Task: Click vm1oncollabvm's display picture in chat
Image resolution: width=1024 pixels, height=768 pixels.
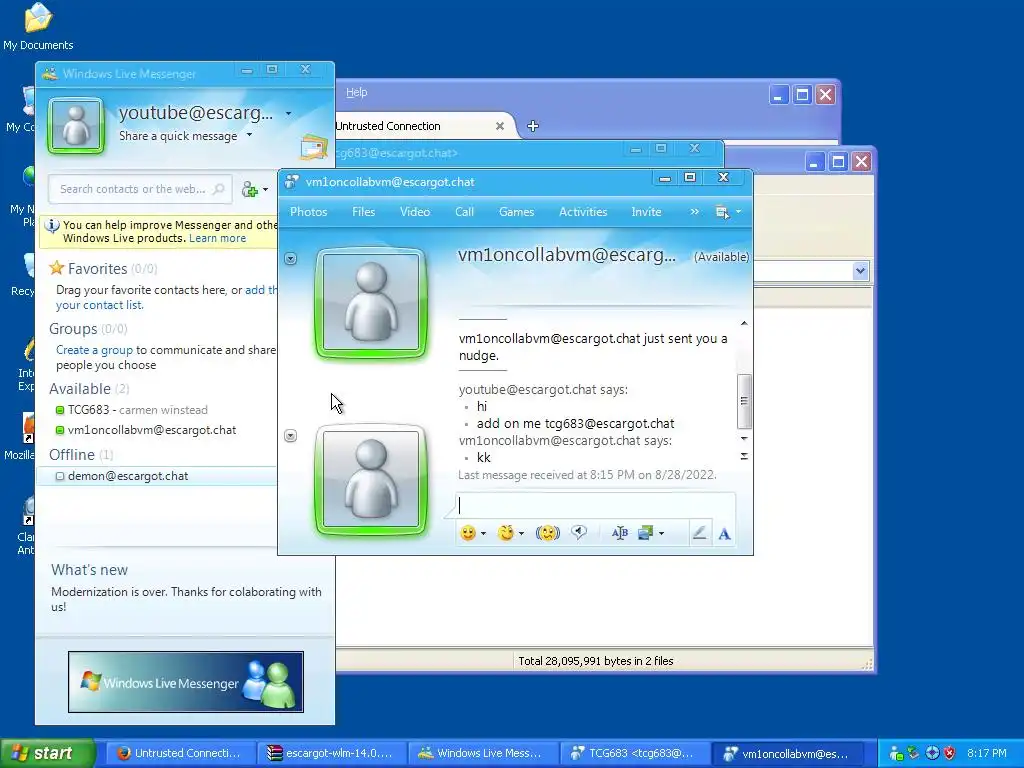Action: point(371,304)
